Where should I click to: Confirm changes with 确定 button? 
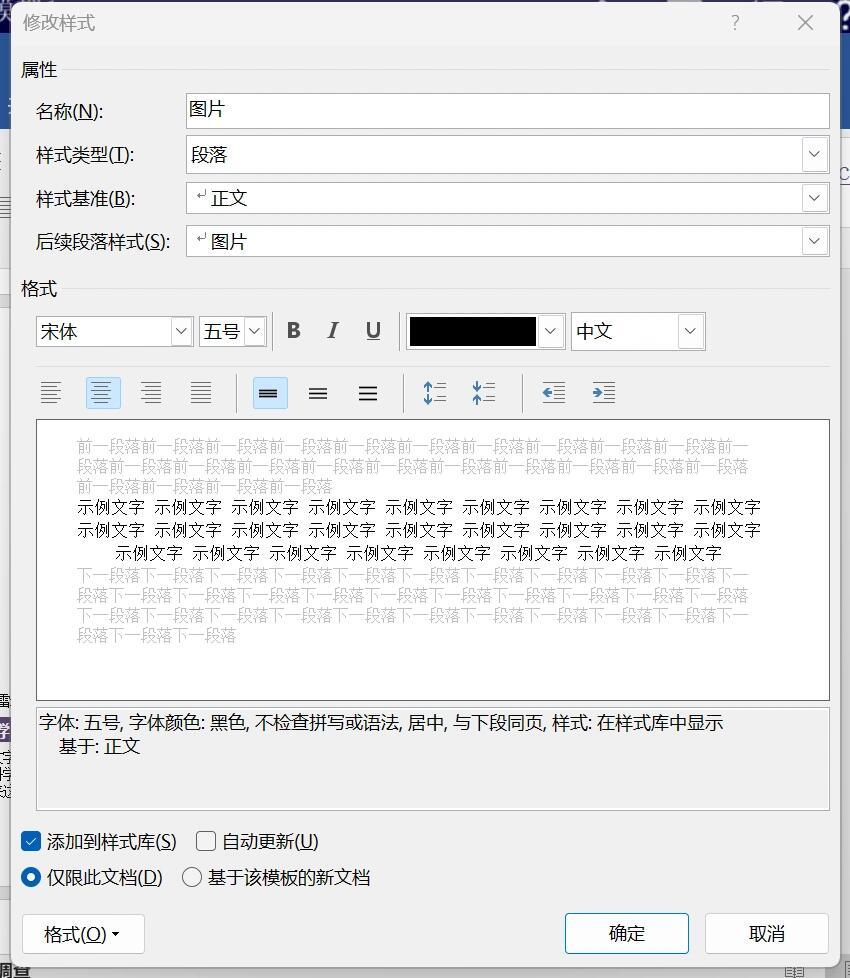pos(627,933)
